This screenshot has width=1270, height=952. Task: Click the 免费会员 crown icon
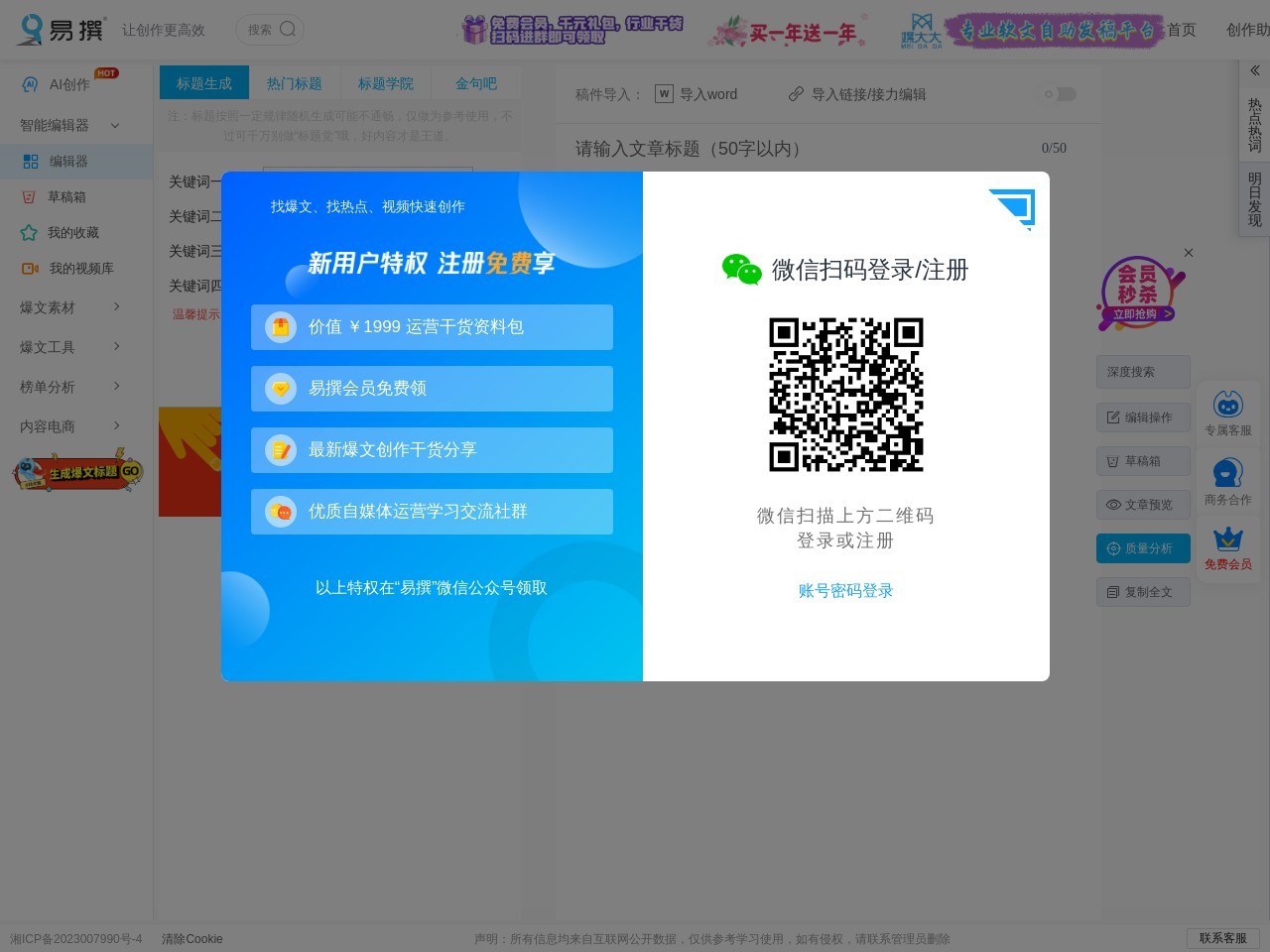[x=1227, y=538]
